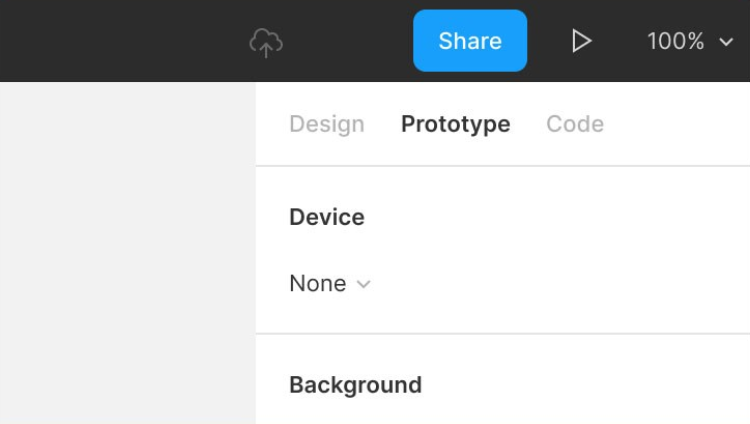The image size is (750, 424).
Task: Click the empty panel area right of Code tab
Action: (x=677, y=124)
